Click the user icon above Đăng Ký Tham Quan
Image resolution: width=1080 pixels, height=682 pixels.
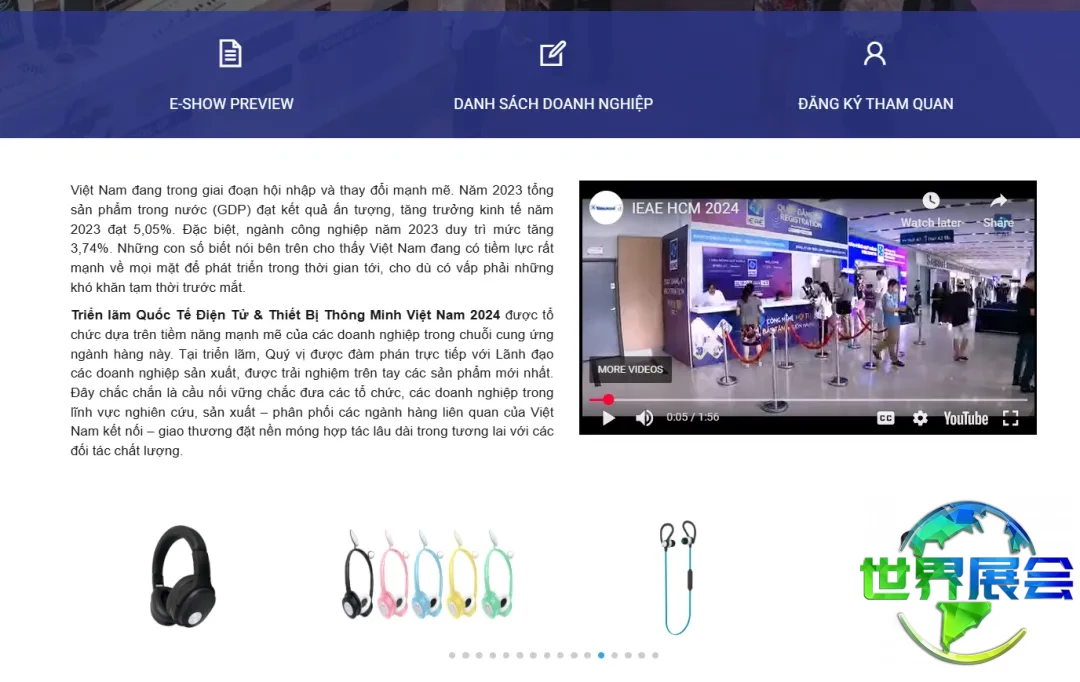click(x=875, y=54)
